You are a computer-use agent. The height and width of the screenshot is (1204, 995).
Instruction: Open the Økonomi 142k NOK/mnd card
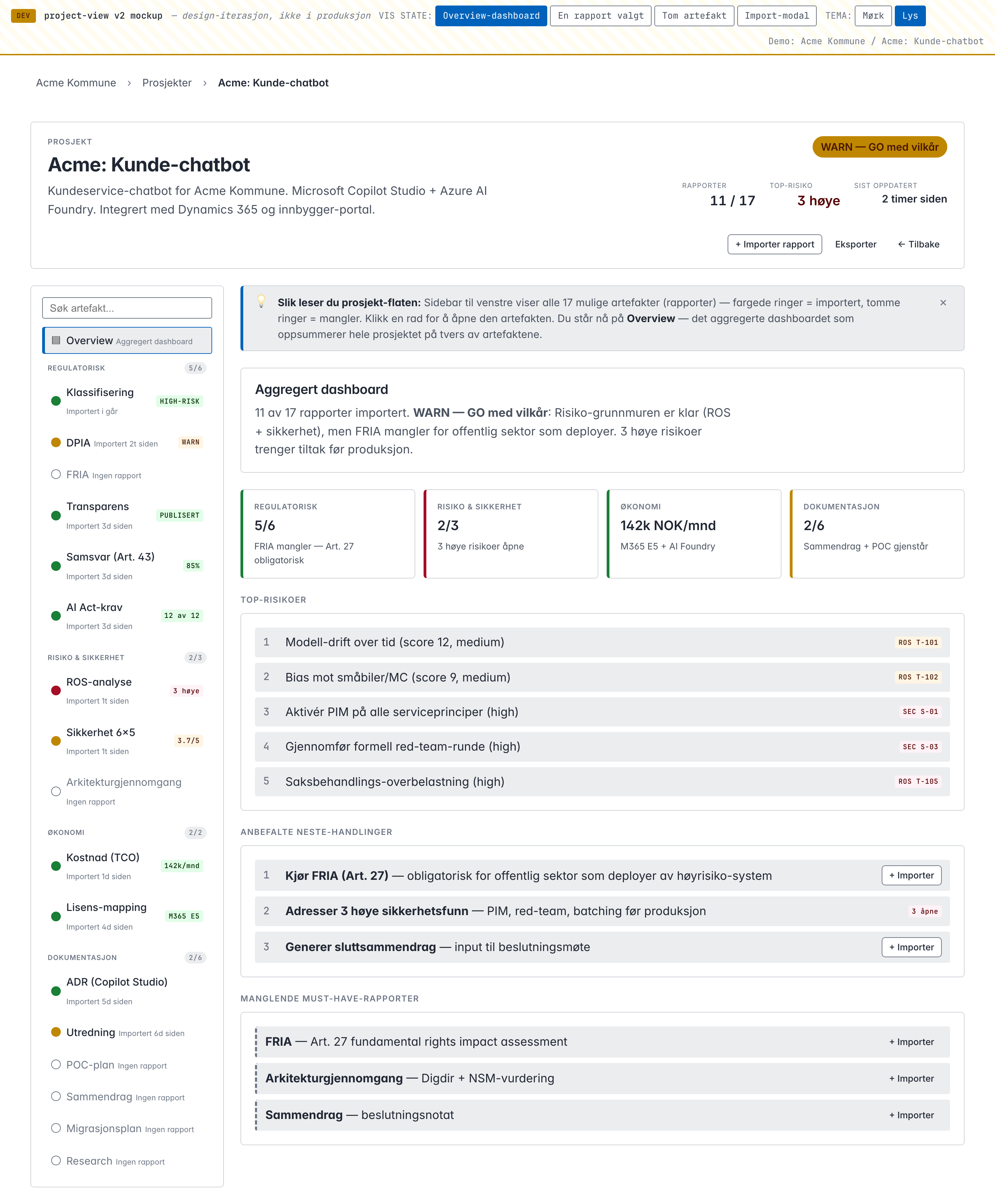click(x=694, y=534)
